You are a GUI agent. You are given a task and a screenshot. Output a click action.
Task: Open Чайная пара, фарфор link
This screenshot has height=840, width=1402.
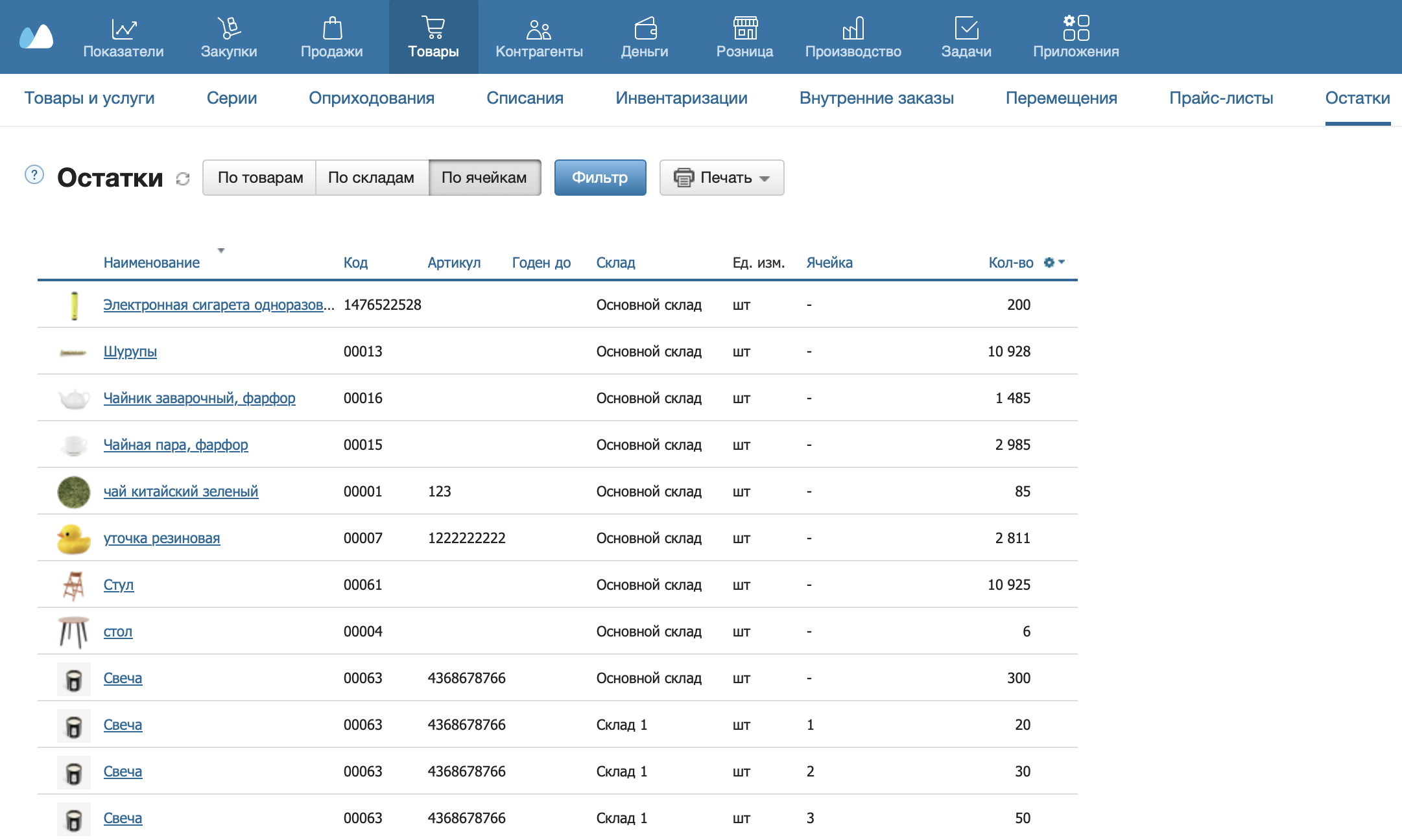click(x=176, y=445)
